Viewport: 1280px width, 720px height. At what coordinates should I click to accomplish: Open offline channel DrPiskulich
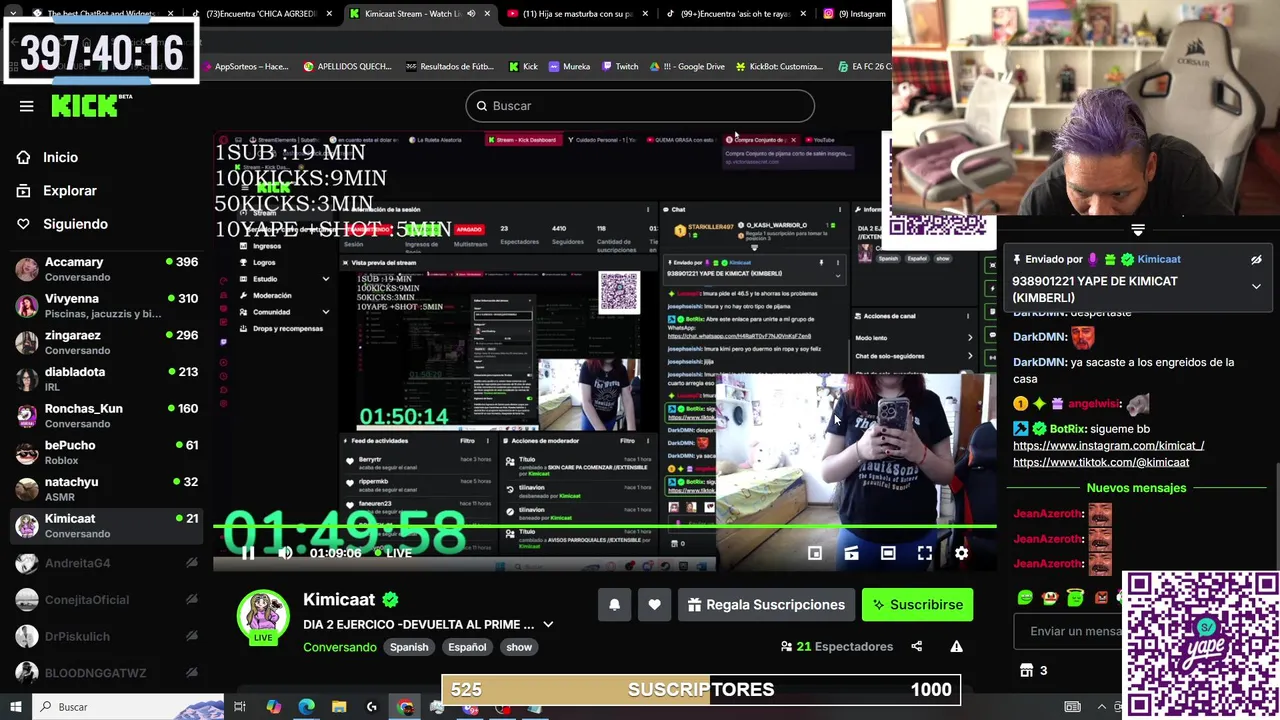pyautogui.click(x=107, y=636)
